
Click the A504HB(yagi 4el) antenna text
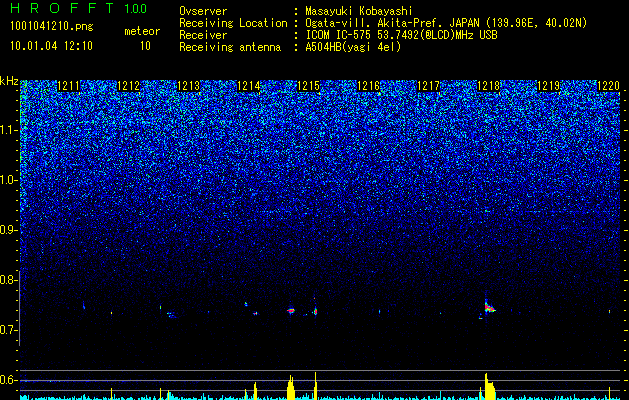tap(353, 47)
